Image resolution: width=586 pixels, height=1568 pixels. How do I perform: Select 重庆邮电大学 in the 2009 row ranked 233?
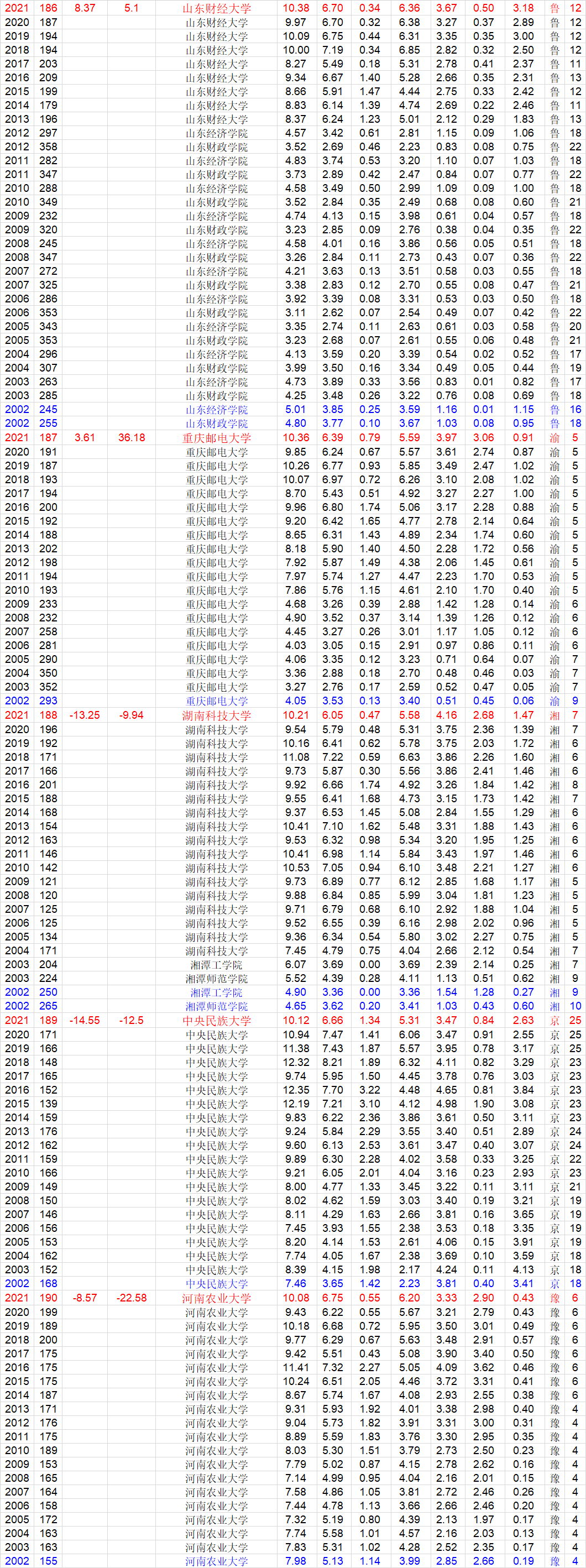click(217, 604)
